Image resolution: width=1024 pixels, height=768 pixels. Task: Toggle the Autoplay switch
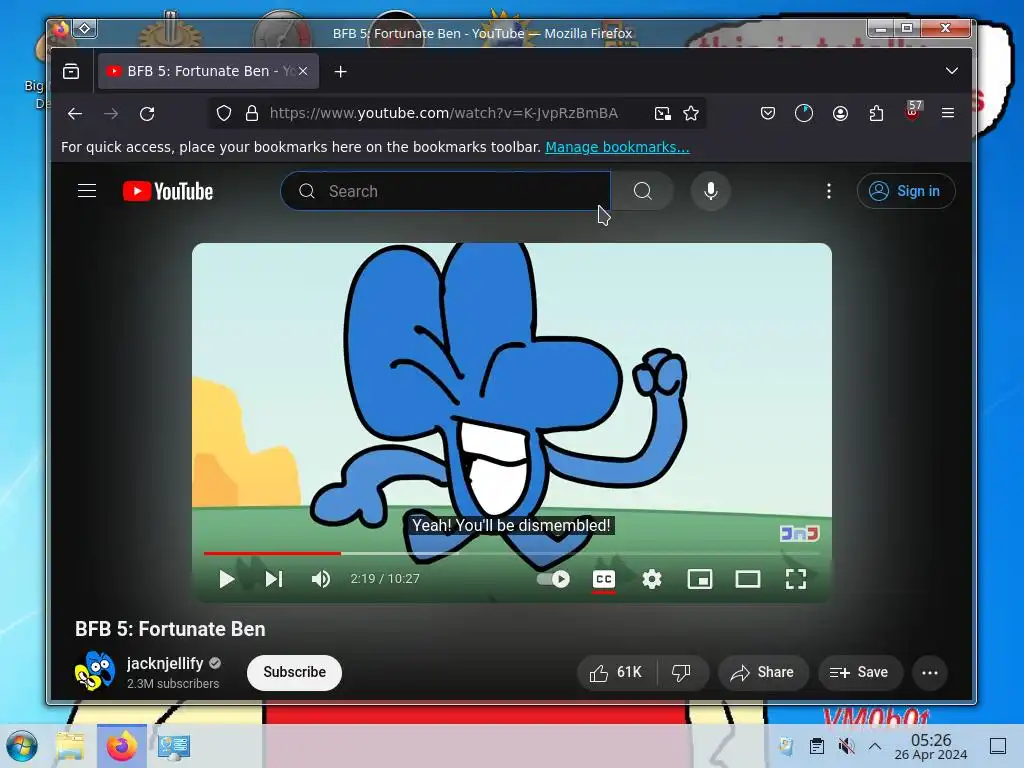[x=553, y=579]
